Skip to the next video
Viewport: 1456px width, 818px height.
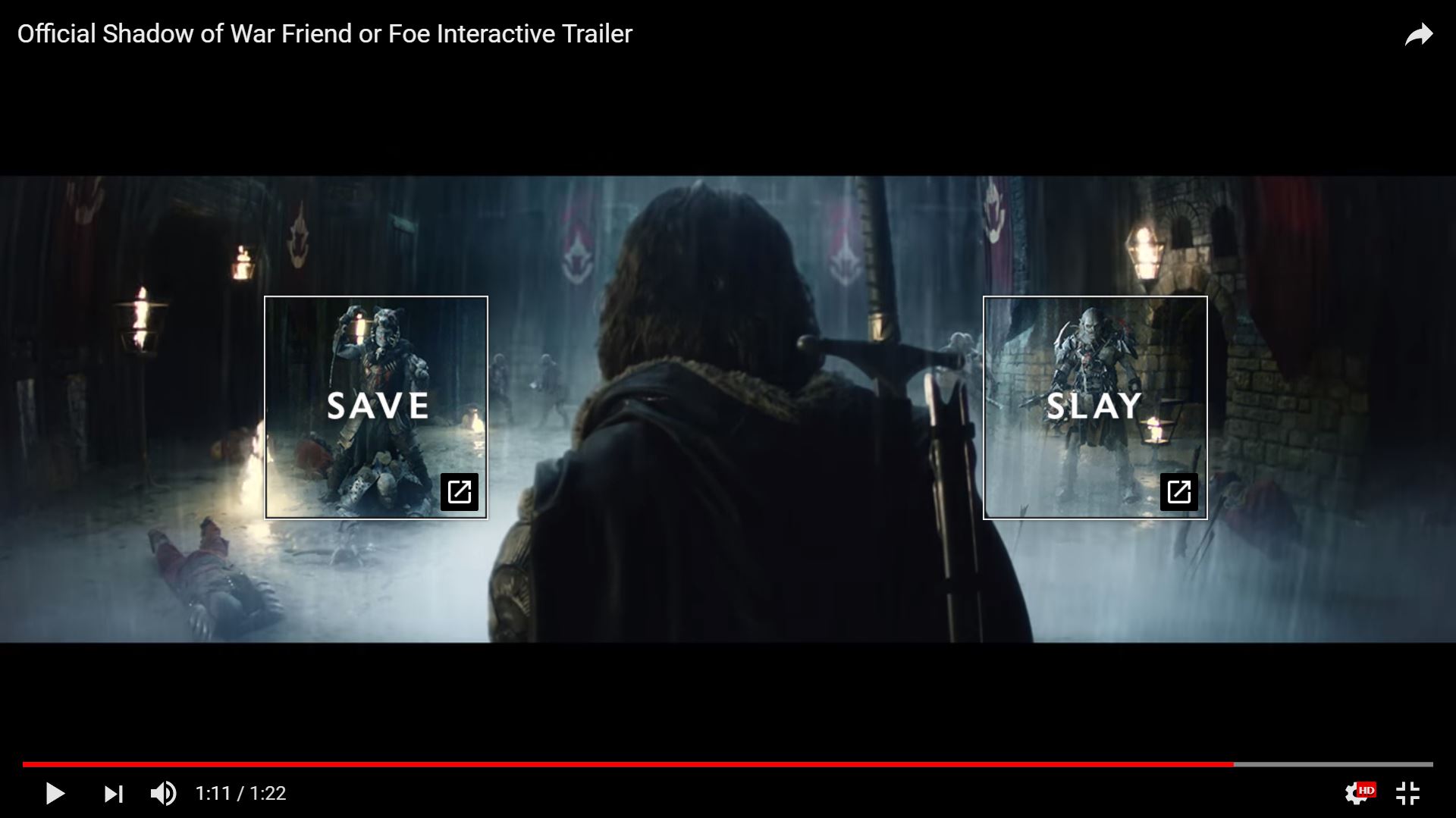(114, 794)
